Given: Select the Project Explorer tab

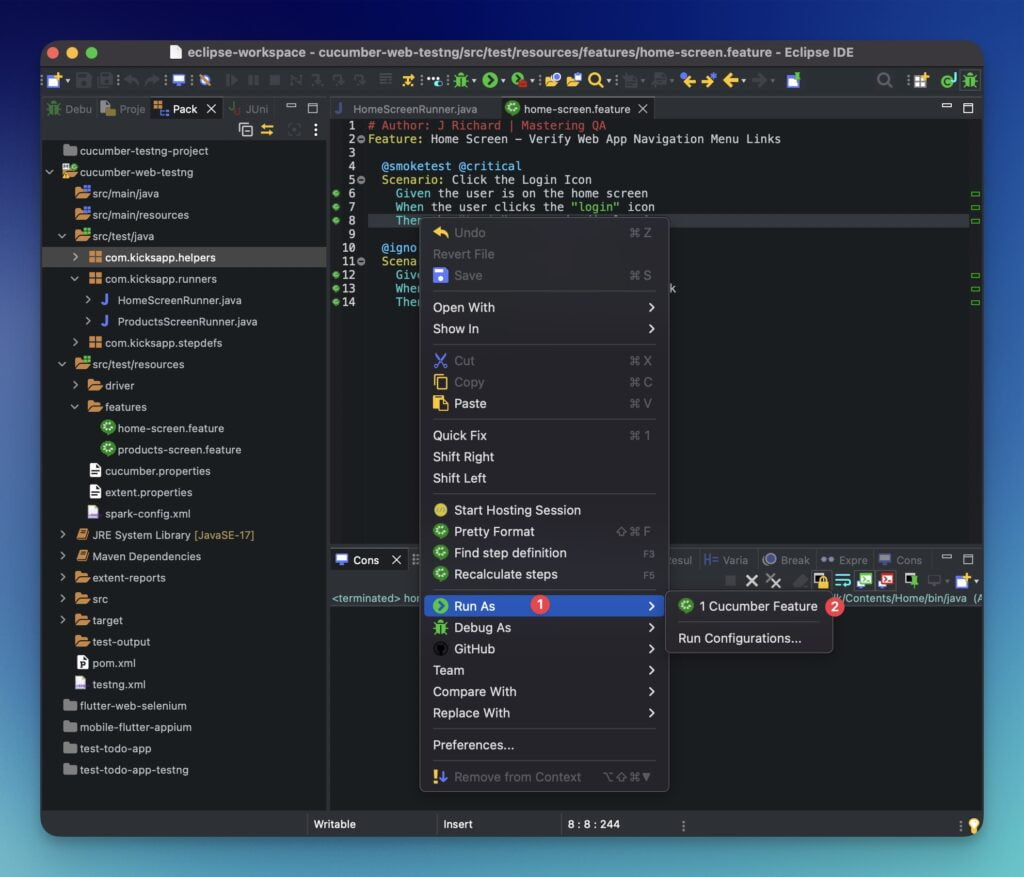Looking at the screenshot, I should click(x=123, y=109).
